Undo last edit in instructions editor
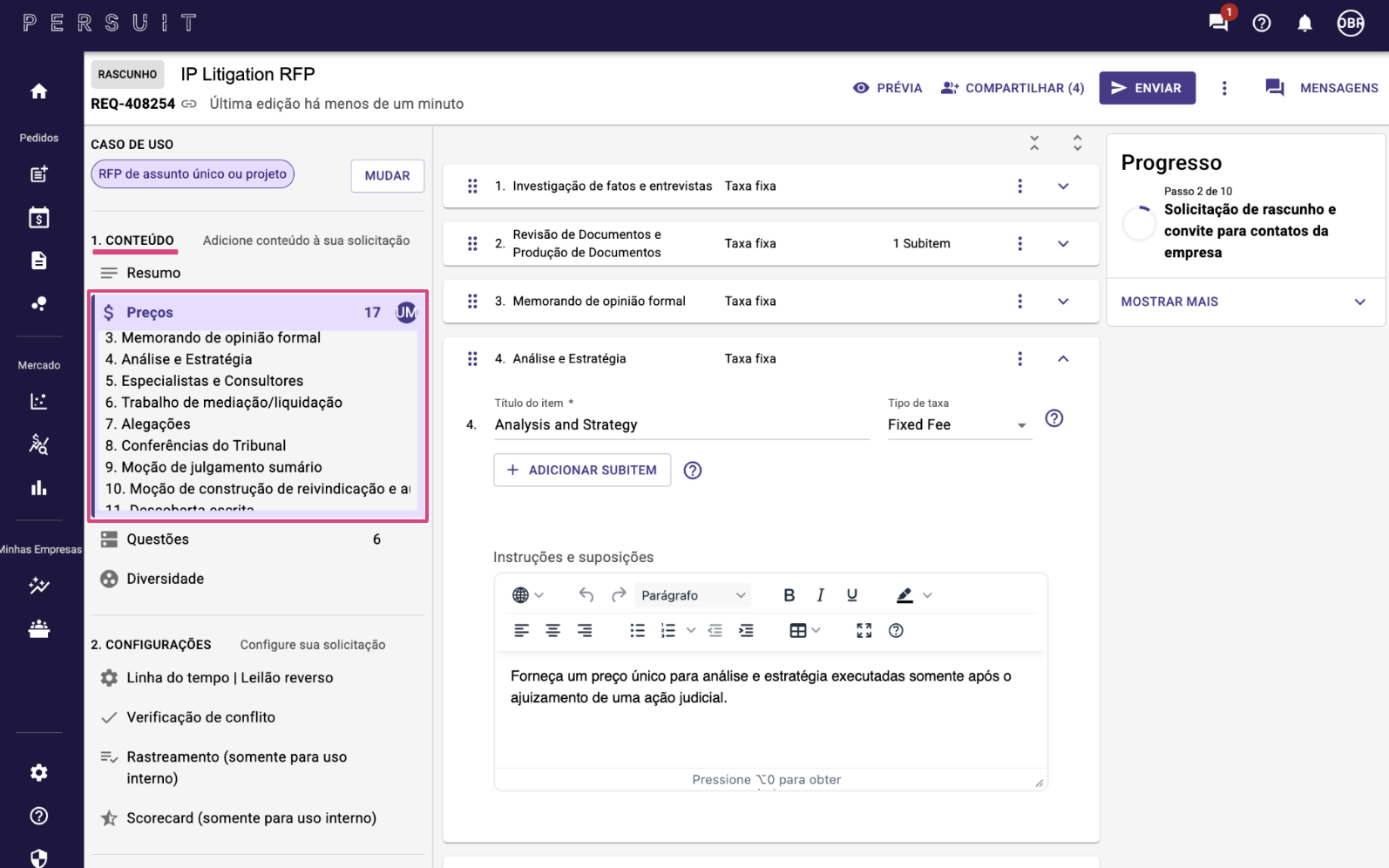Viewport: 1389px width, 868px height. (x=586, y=595)
